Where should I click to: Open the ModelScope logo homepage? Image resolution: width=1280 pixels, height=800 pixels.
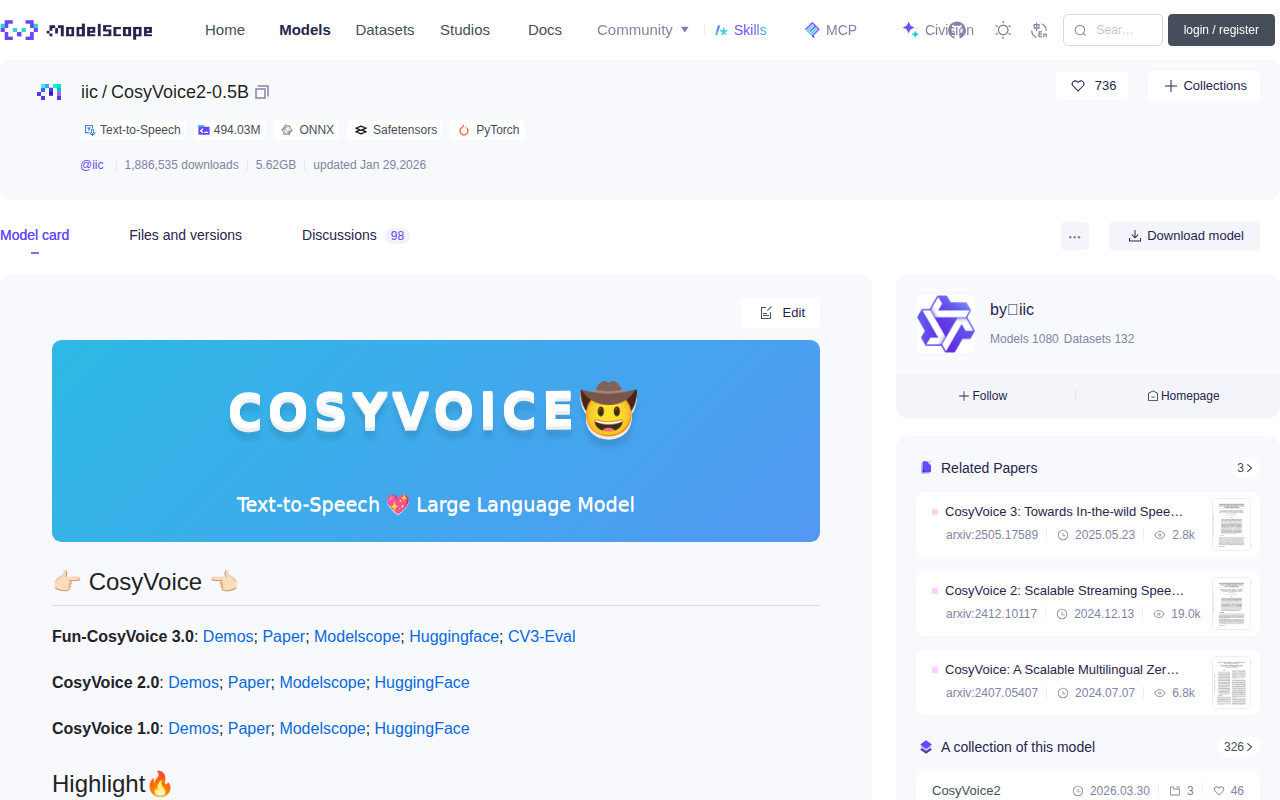pyautogui.click(x=77, y=30)
